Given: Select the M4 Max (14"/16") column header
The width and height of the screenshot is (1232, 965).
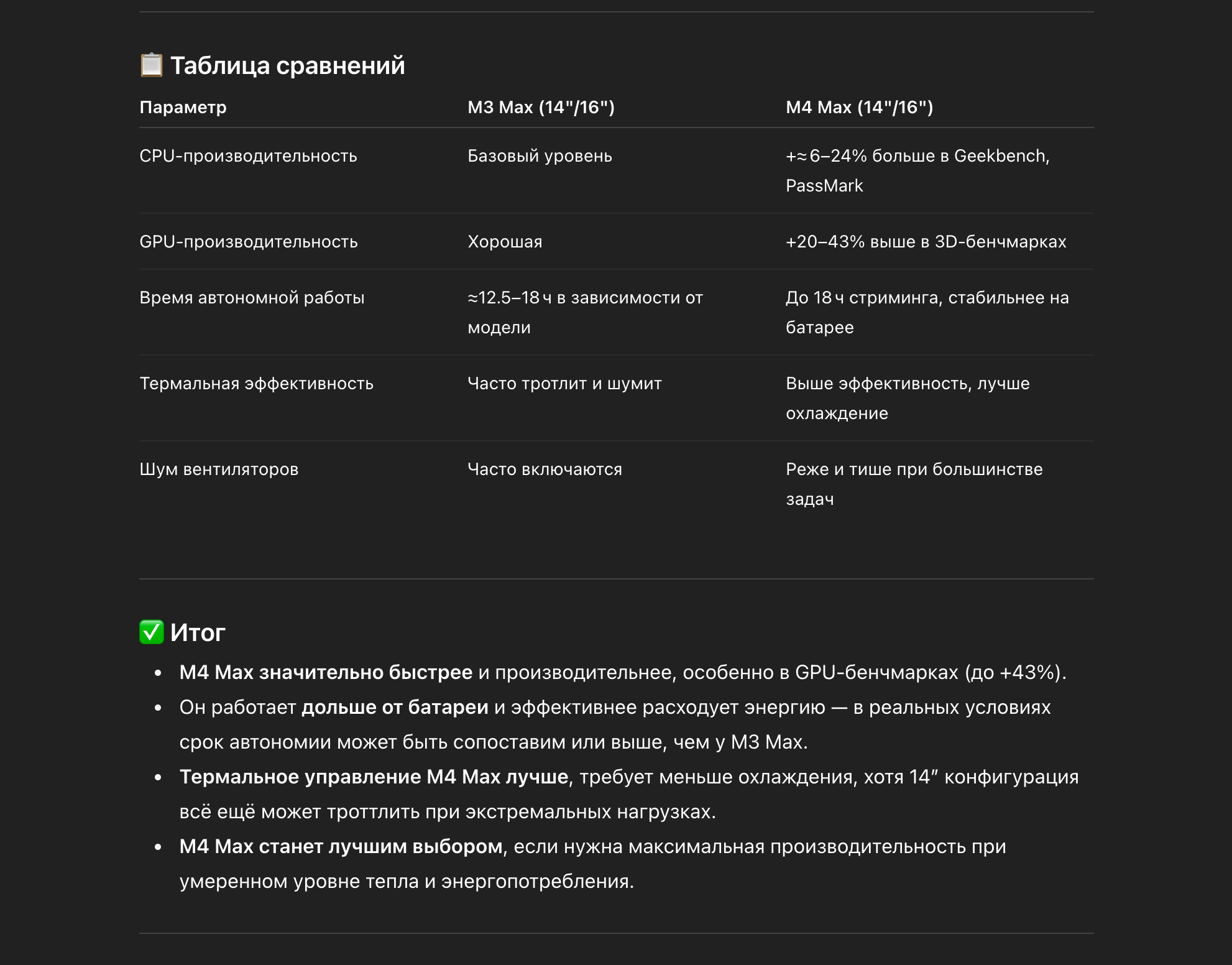Looking at the screenshot, I should pyautogui.click(x=859, y=107).
